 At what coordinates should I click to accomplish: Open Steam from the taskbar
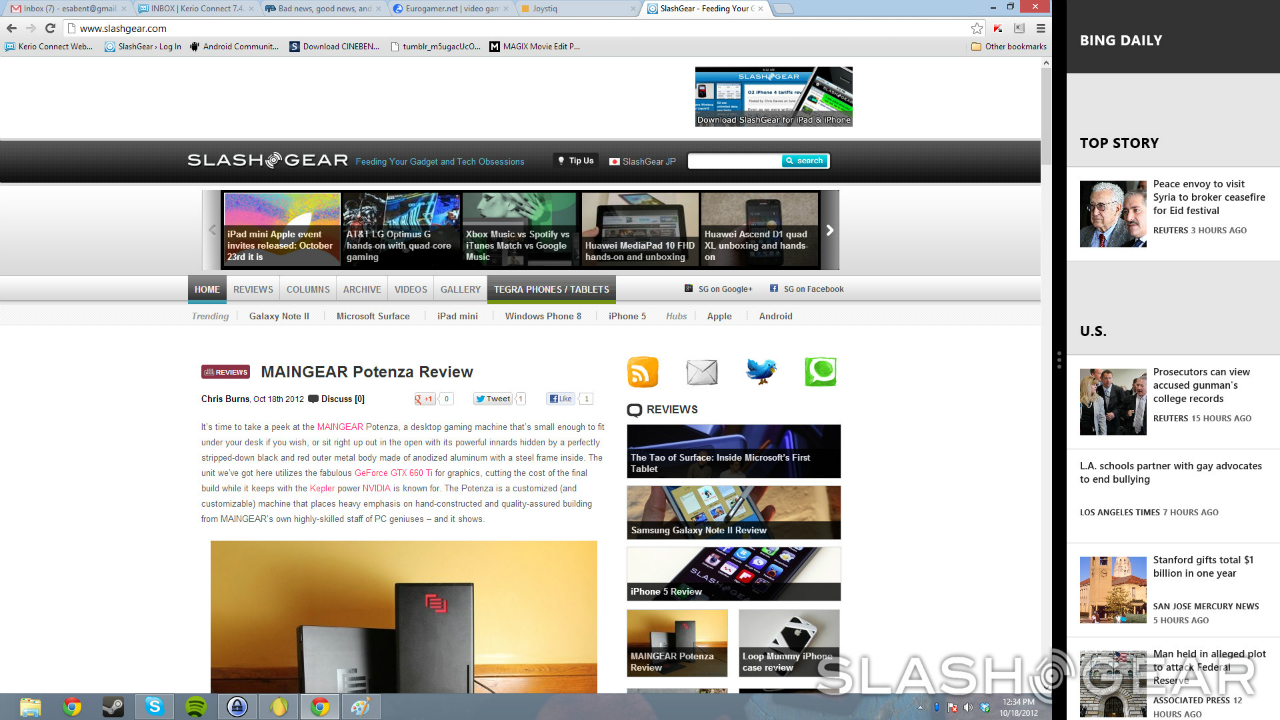(x=113, y=706)
